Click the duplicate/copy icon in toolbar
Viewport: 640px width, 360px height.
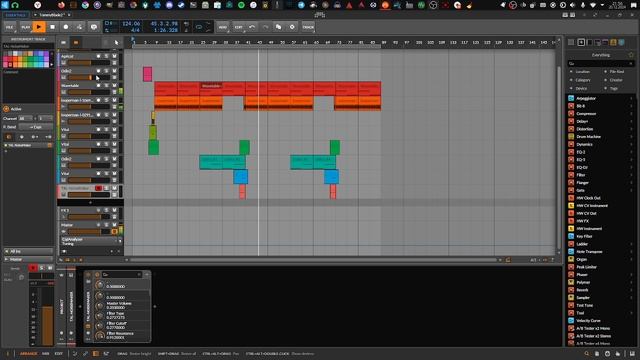[x=278, y=27]
